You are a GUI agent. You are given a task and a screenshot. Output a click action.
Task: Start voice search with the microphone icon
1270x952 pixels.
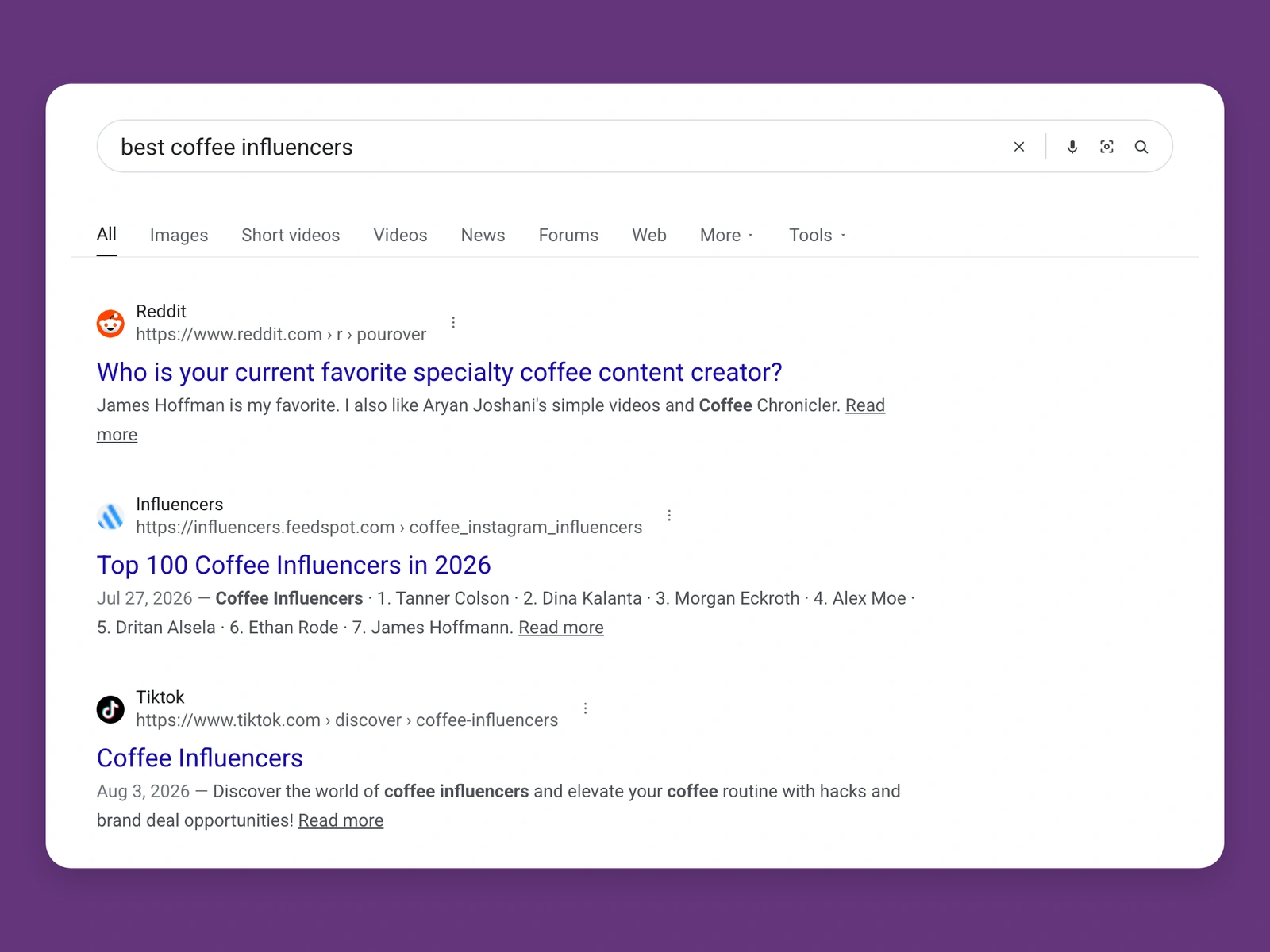1072,147
